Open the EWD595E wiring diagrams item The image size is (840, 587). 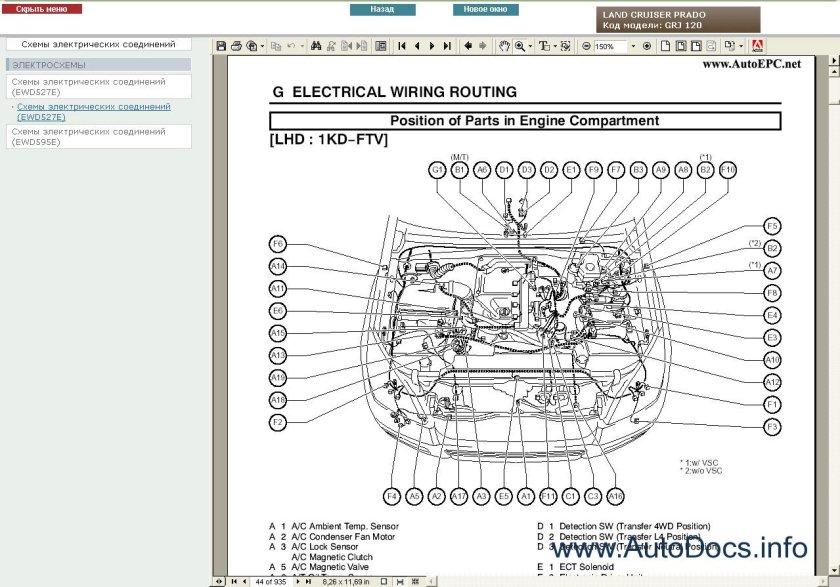[98, 136]
